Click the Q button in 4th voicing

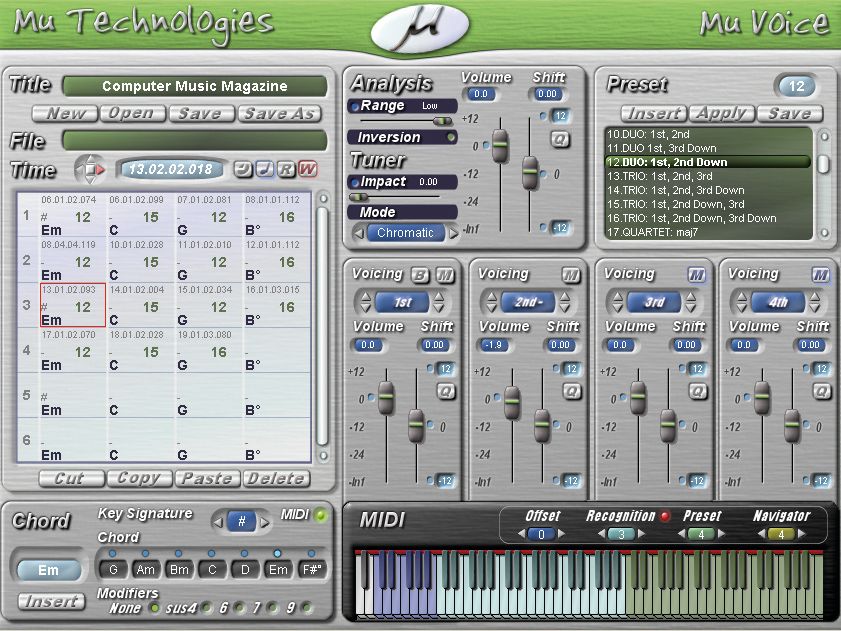[822, 392]
